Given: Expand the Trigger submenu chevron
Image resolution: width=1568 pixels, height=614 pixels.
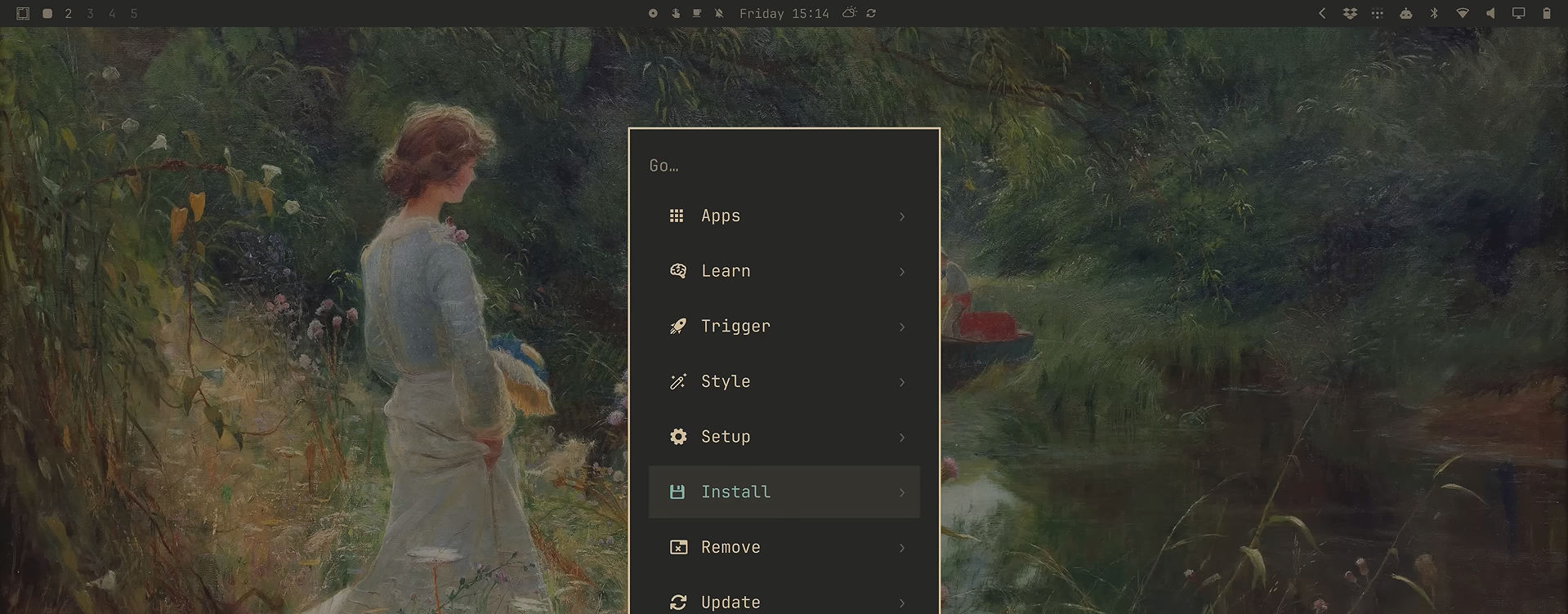Looking at the screenshot, I should pos(902,327).
